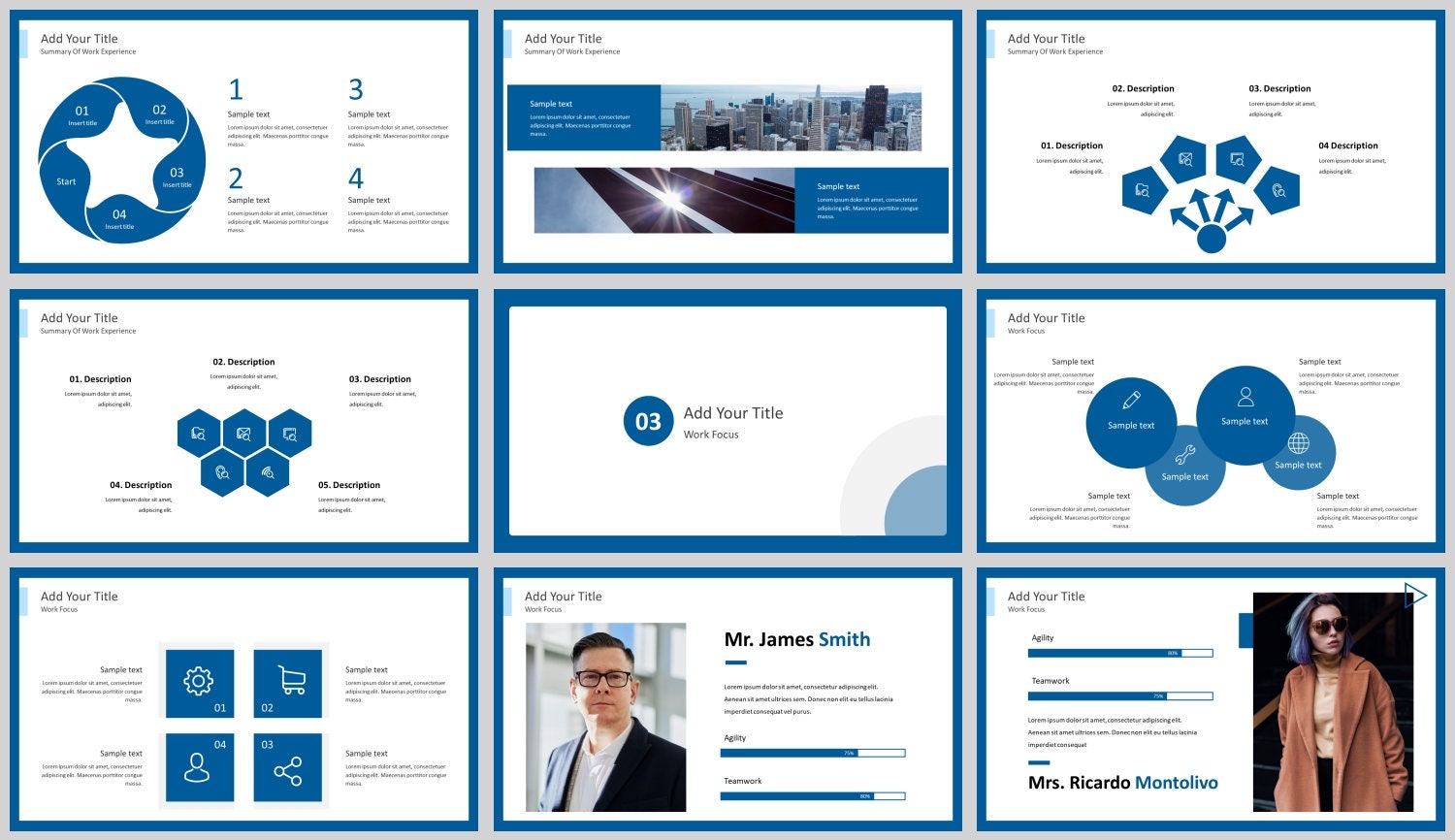This screenshot has height=840, width=1455.
Task: Select the gear icon in box 01
Action: (x=198, y=681)
